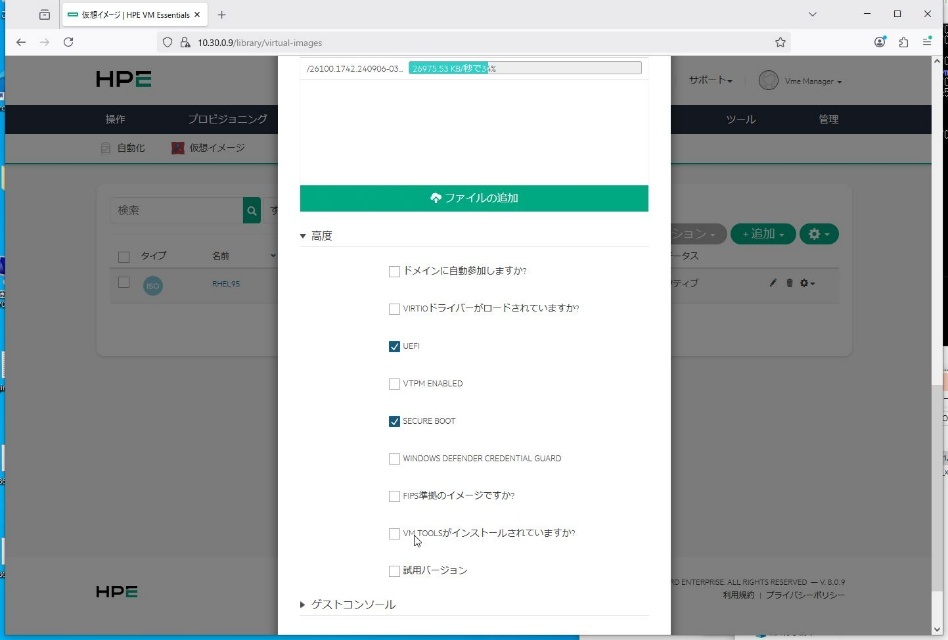Click the Firefox reload page icon

pyautogui.click(x=68, y=42)
